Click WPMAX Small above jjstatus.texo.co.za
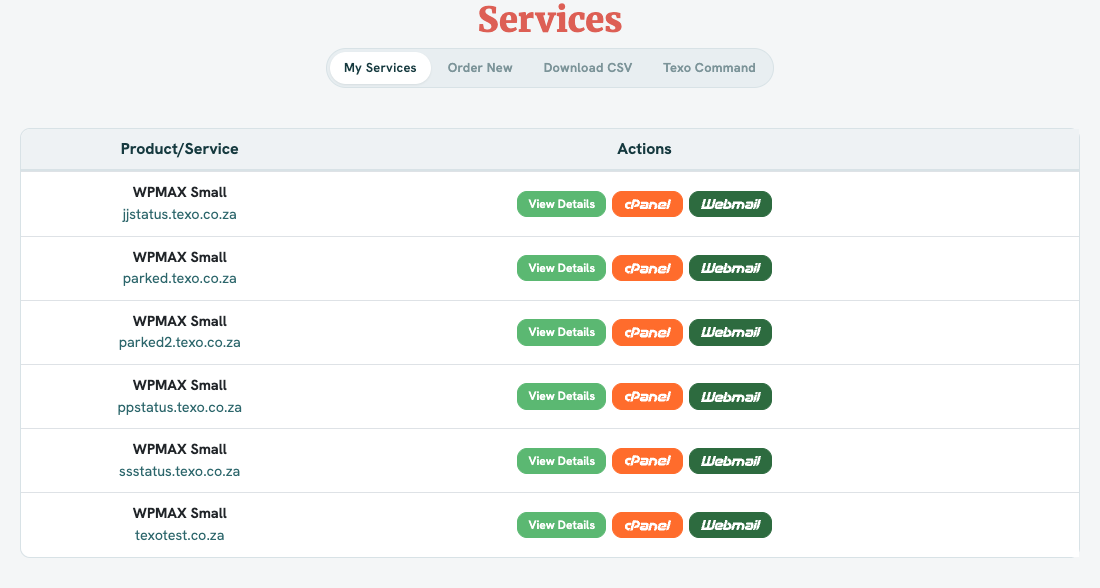This screenshot has width=1100, height=588. click(180, 192)
